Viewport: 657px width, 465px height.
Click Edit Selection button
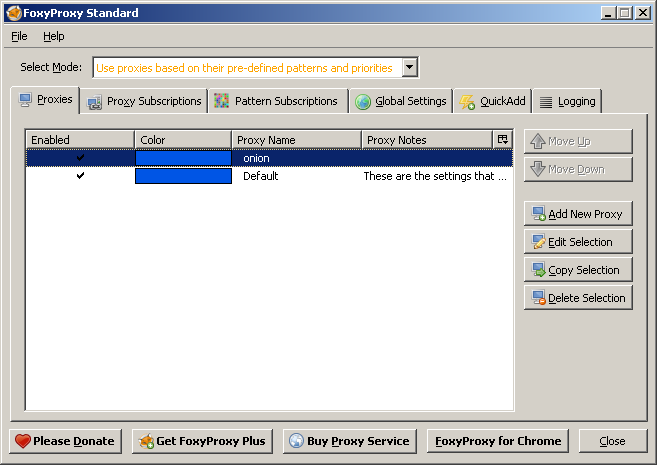pyautogui.click(x=578, y=242)
